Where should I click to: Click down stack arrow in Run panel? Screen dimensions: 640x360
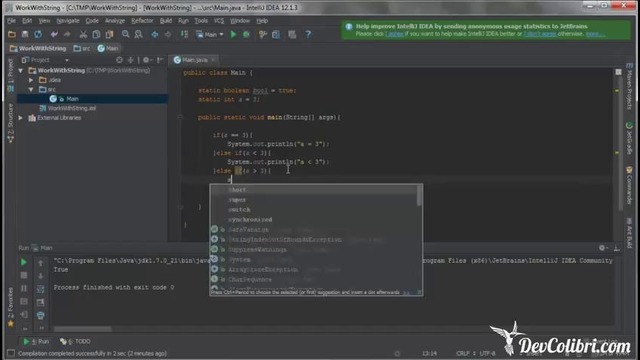[40, 276]
